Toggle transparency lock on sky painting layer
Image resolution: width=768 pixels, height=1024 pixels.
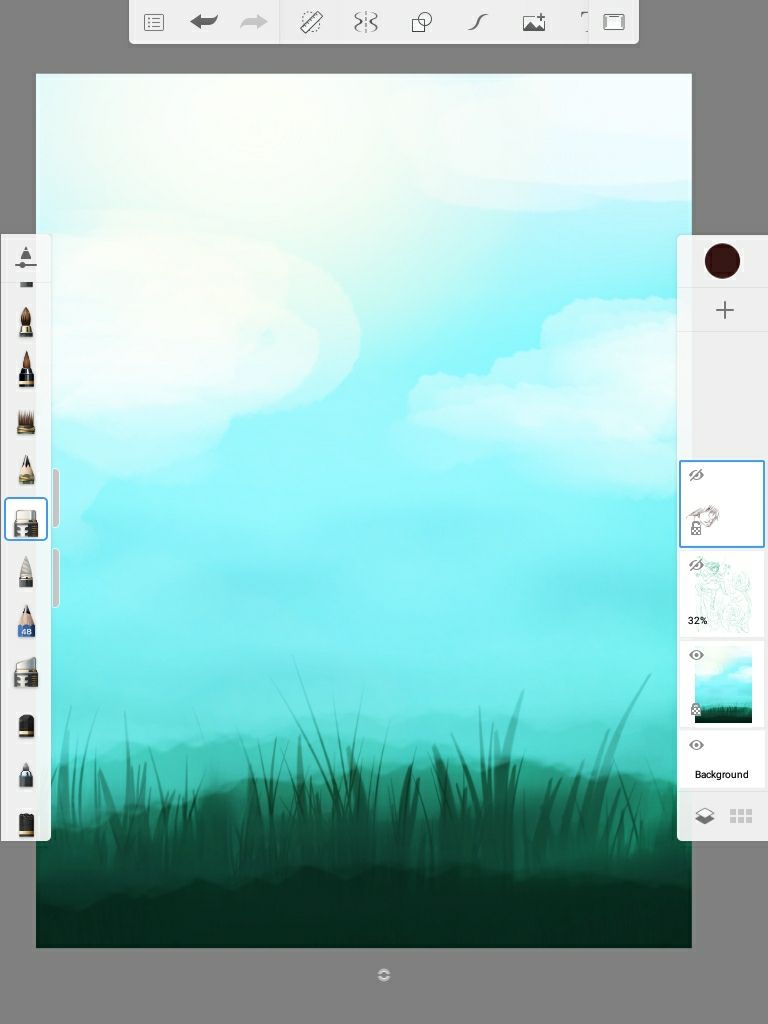point(696,709)
